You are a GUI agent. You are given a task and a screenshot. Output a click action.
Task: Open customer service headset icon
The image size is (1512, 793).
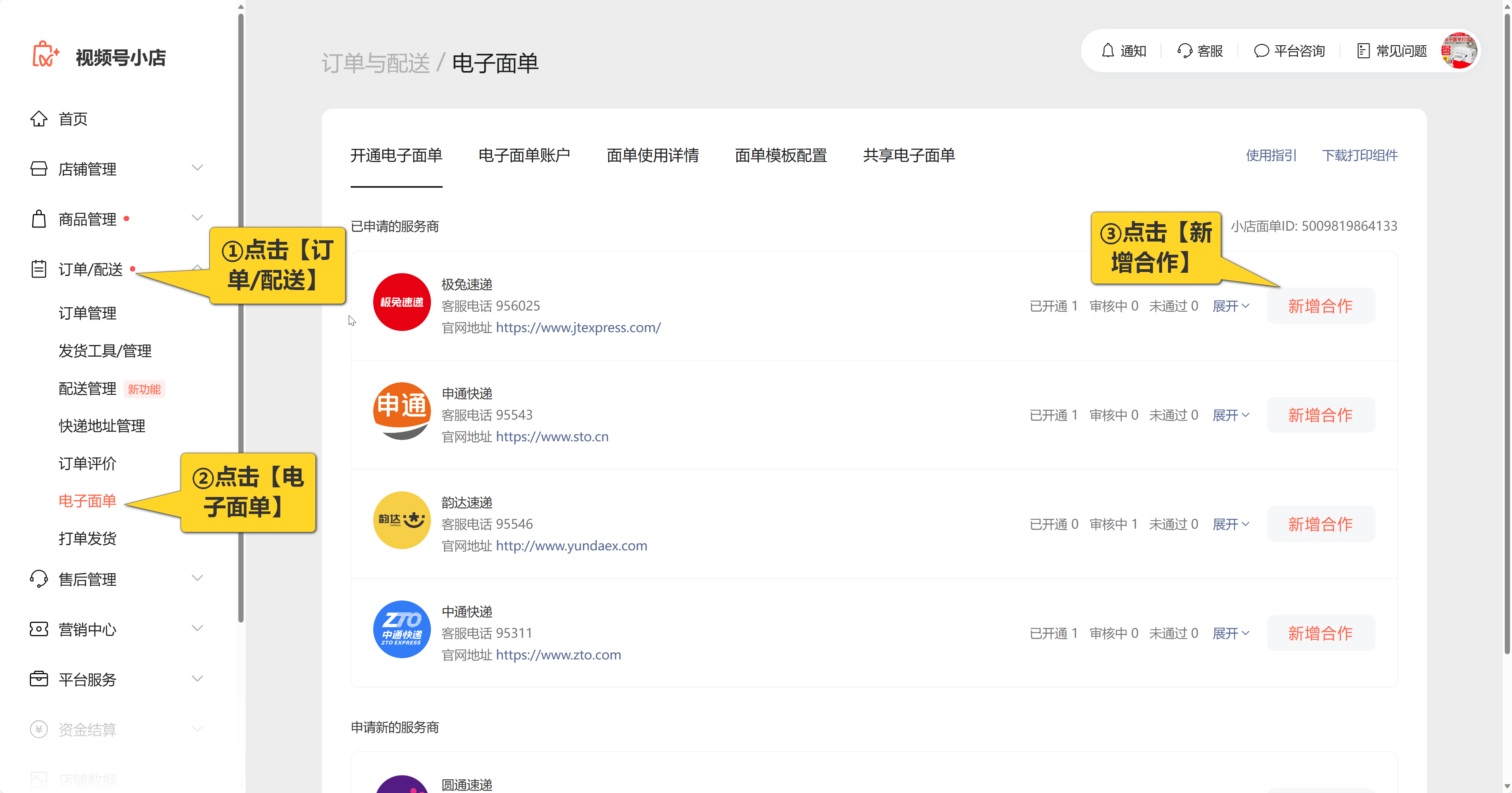tap(1185, 51)
